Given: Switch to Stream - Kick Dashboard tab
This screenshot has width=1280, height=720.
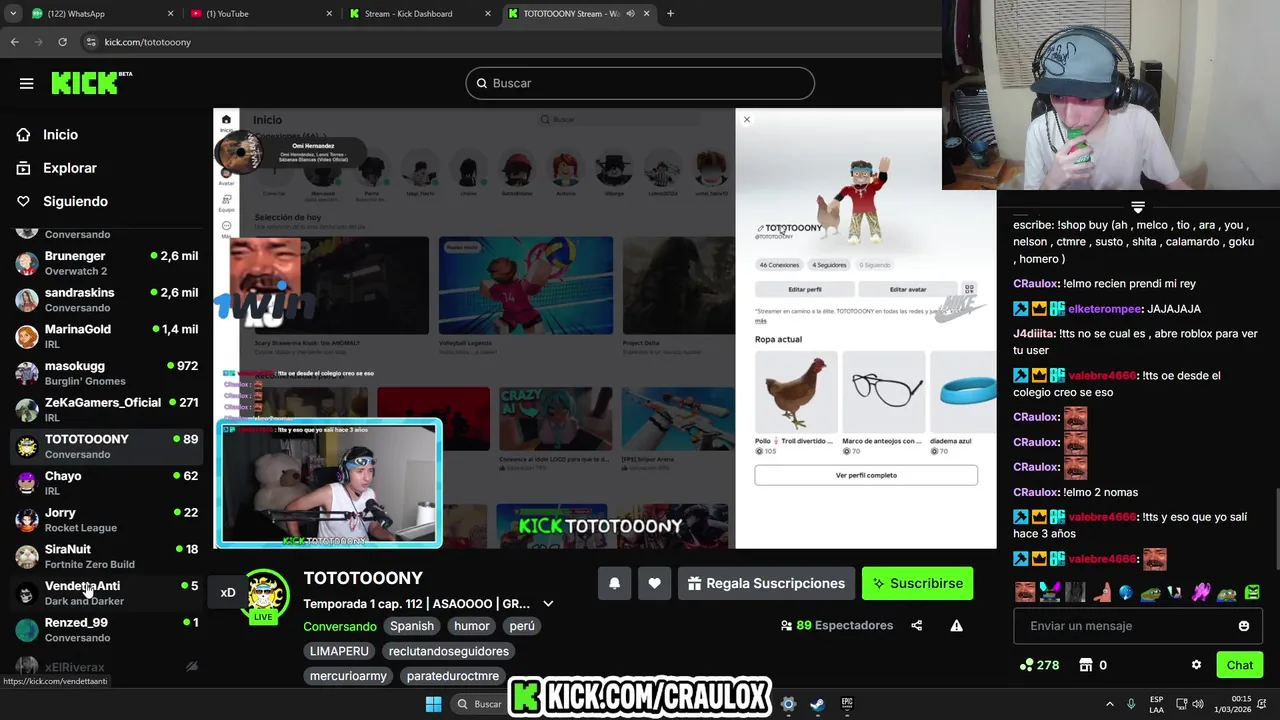Looking at the screenshot, I should [x=418, y=14].
